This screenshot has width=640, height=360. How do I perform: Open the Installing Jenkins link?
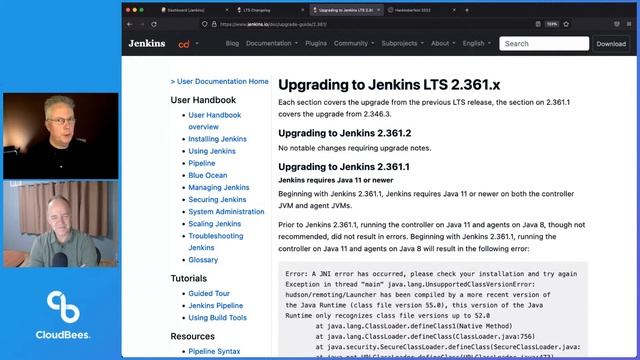[217, 139]
